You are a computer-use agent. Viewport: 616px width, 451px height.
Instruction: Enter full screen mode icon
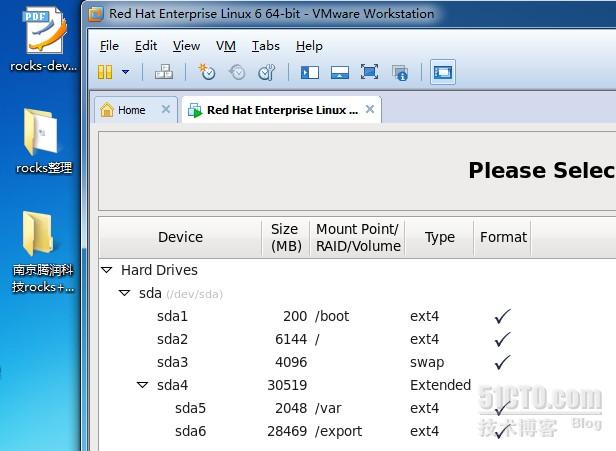point(370,72)
